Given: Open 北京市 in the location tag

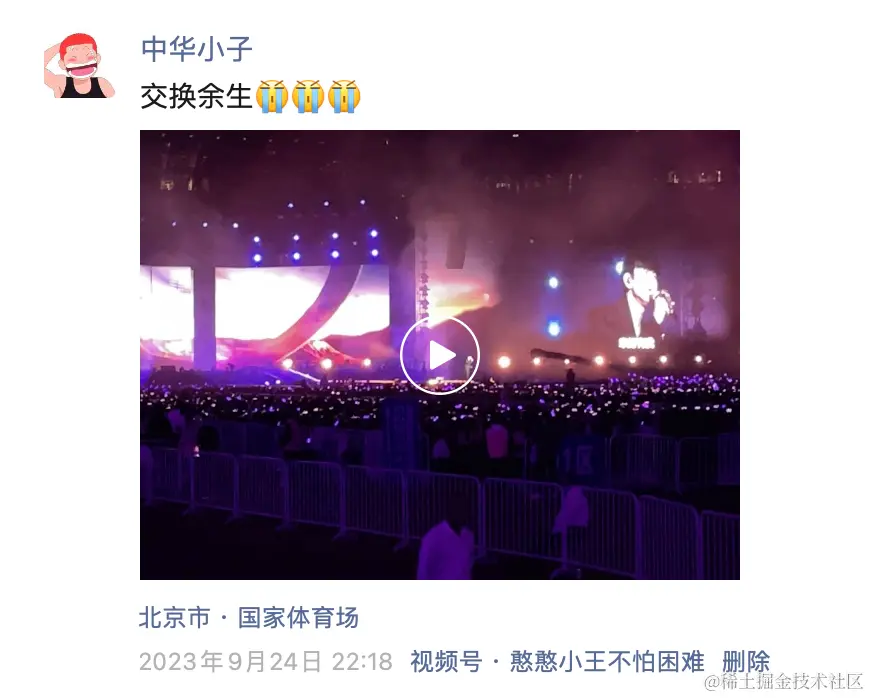Looking at the screenshot, I should pos(175,617).
